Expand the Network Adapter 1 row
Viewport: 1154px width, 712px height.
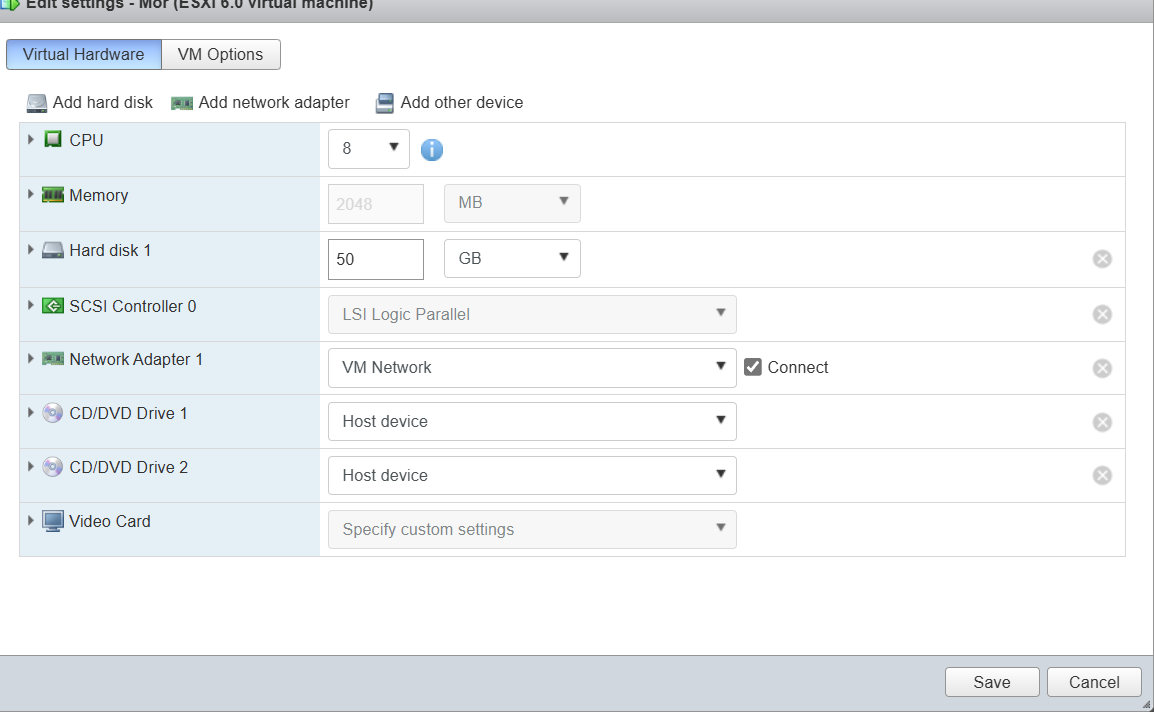[x=30, y=359]
